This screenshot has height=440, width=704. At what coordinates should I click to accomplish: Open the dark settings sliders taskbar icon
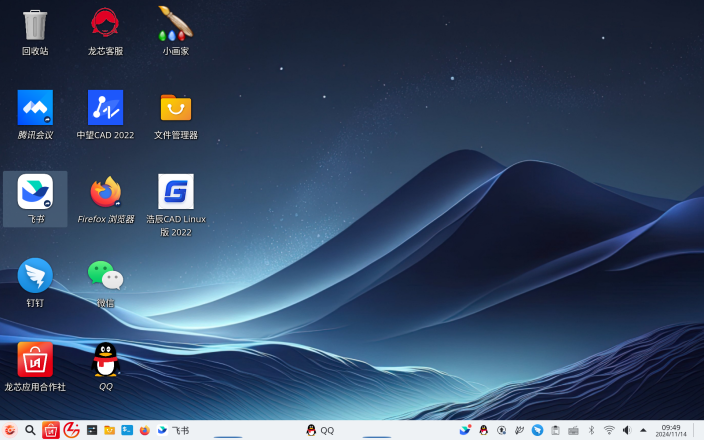[92, 431]
